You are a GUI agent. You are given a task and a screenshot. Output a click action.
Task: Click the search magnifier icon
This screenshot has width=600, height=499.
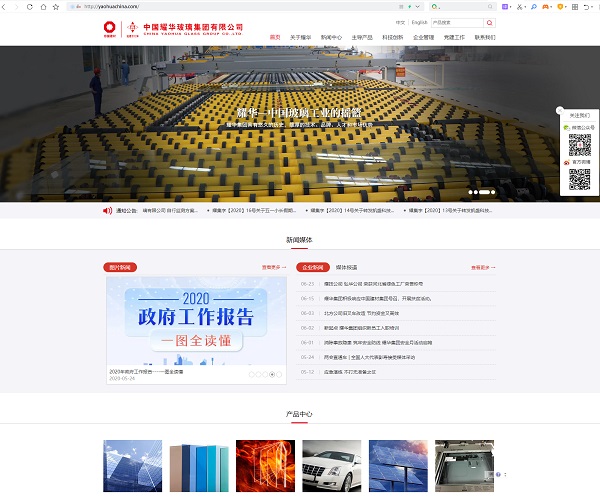pyautogui.click(x=489, y=21)
